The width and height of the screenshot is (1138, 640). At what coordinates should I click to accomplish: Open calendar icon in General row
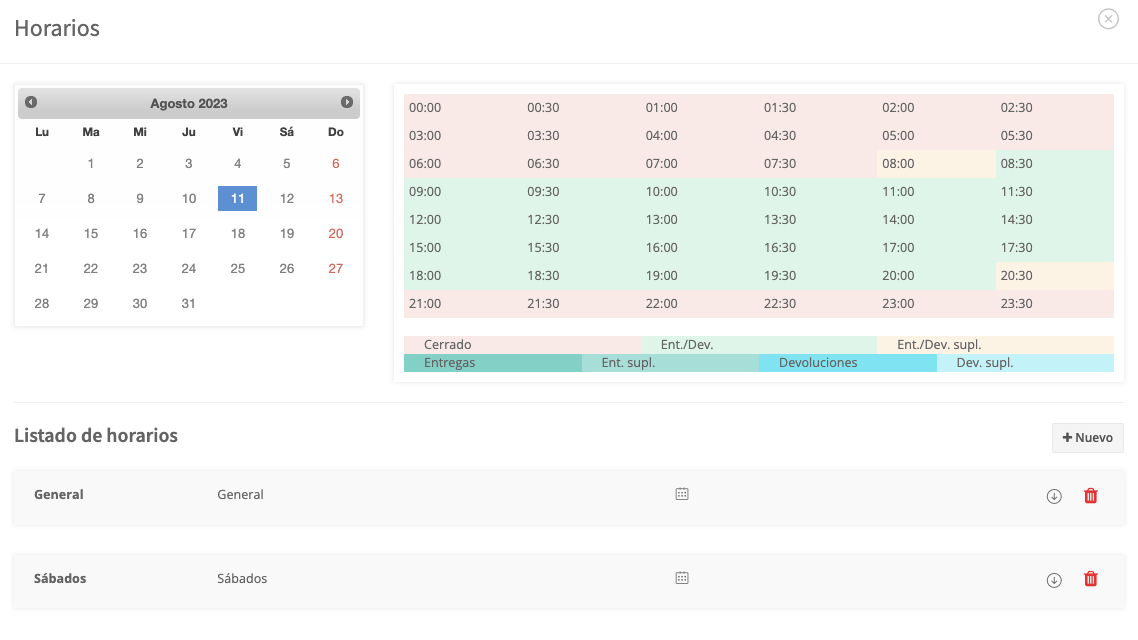point(681,494)
